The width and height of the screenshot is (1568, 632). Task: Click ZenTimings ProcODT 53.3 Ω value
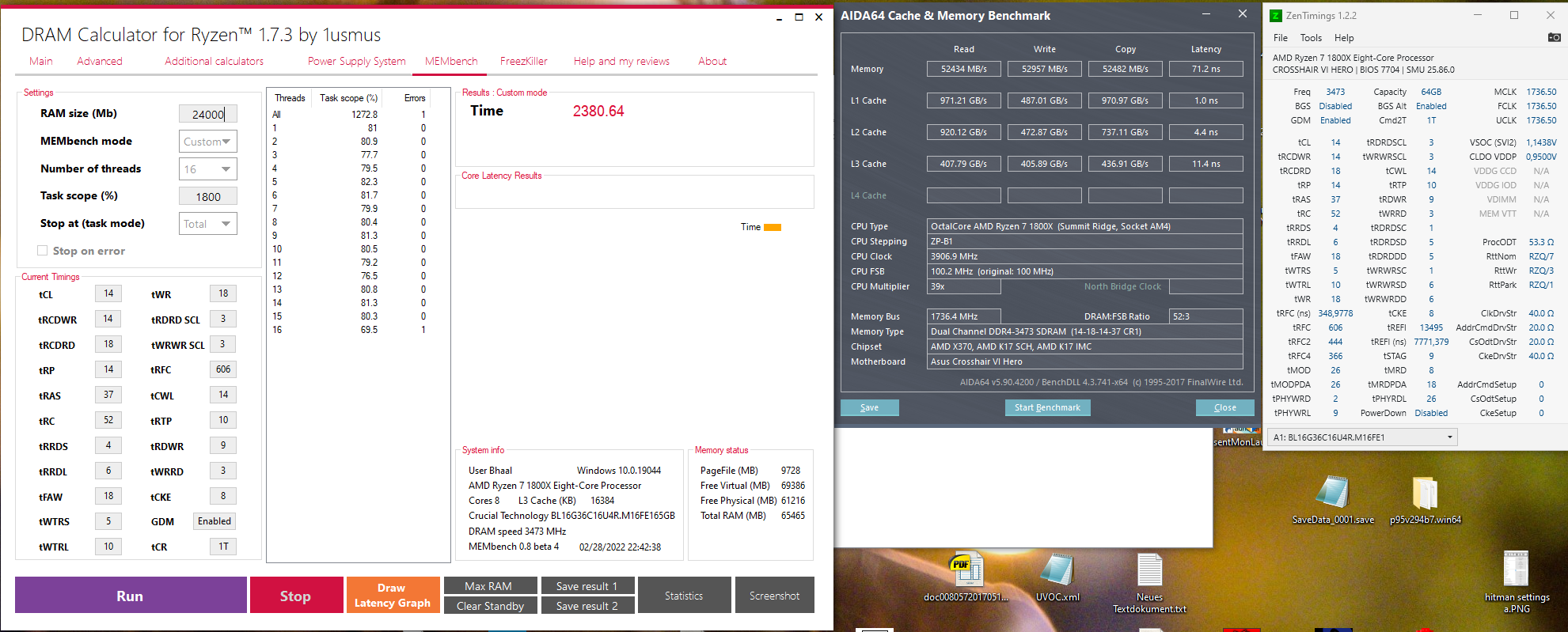[x=1541, y=242]
